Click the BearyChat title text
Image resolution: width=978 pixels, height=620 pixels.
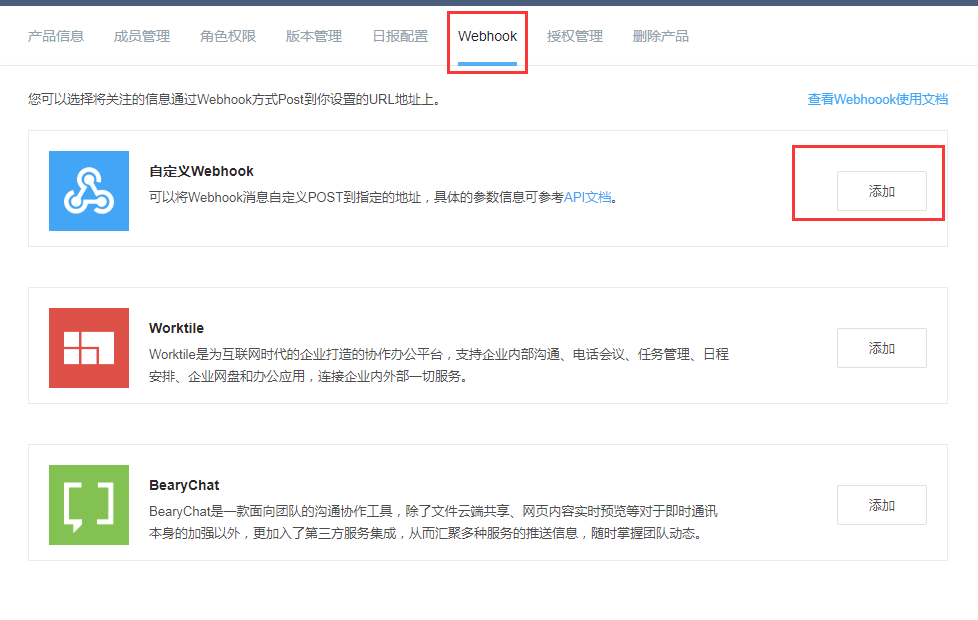click(x=184, y=484)
